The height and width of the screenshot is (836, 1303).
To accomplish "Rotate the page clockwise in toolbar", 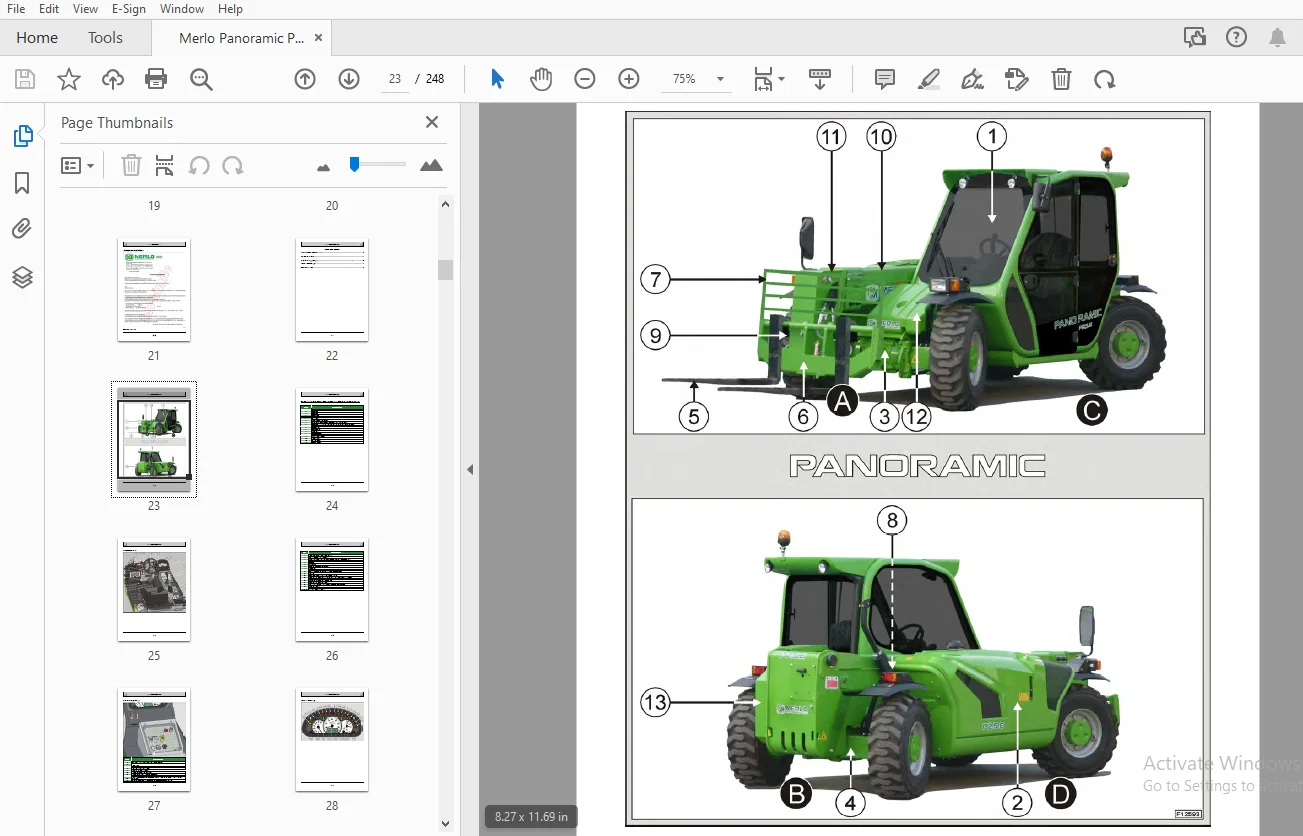I will point(1105,79).
